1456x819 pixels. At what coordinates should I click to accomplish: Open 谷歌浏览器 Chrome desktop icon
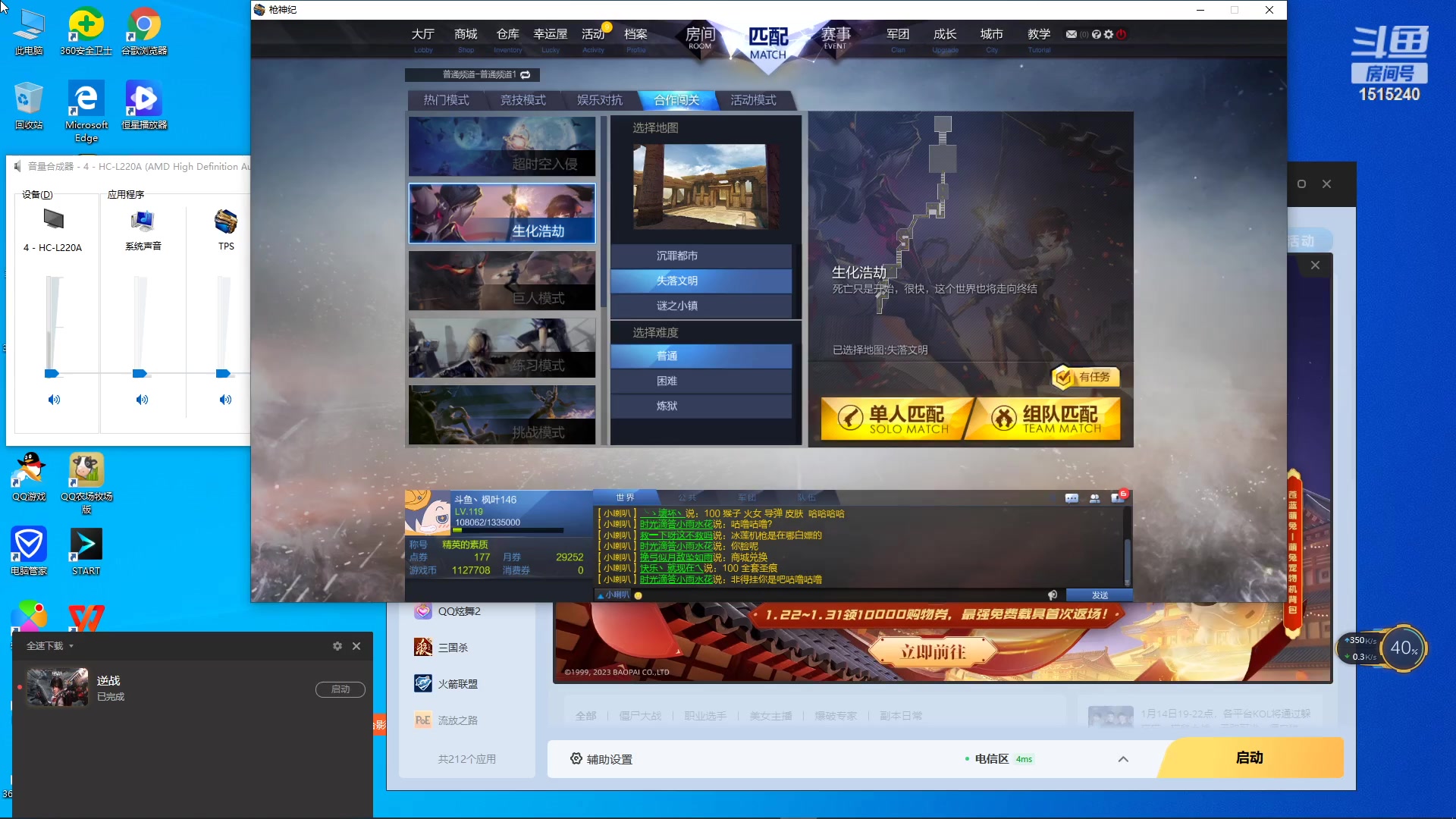coord(144,32)
